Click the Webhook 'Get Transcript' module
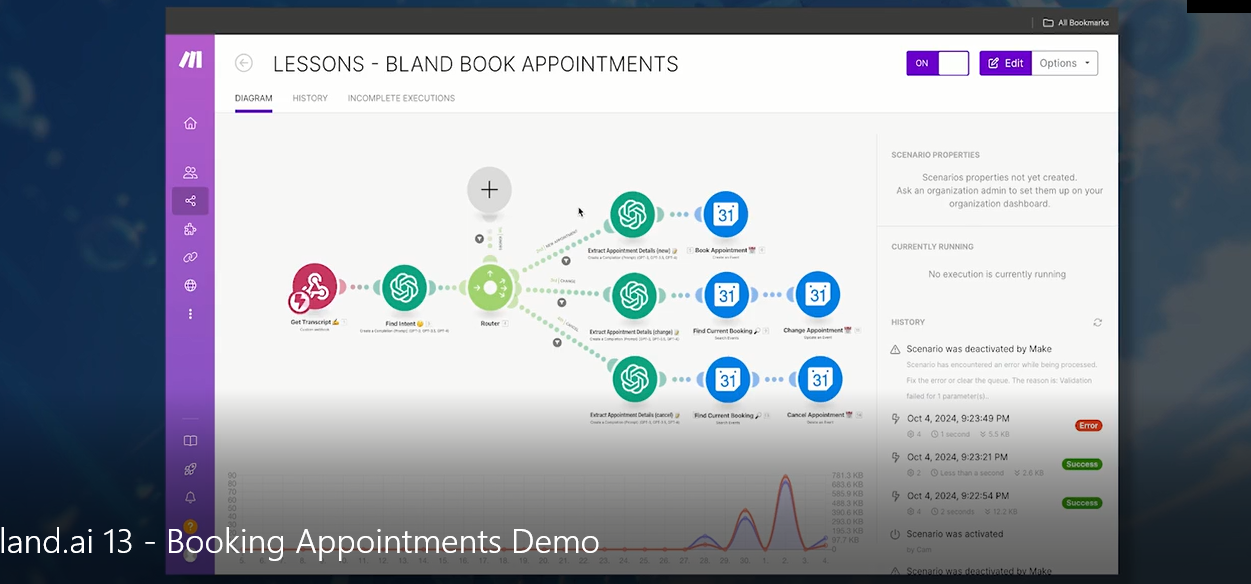Image resolution: width=1251 pixels, height=584 pixels. pos(315,288)
